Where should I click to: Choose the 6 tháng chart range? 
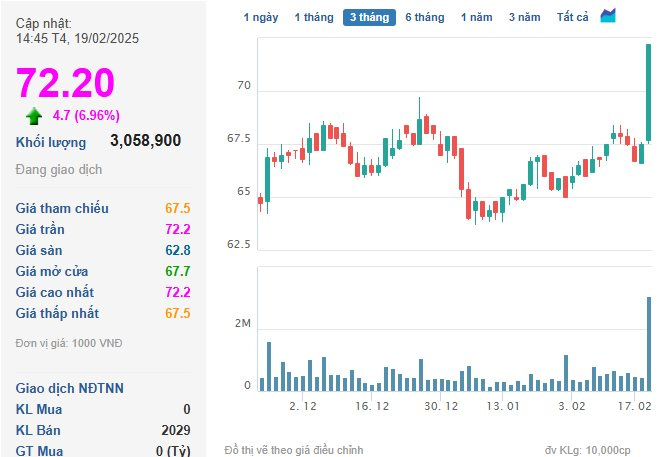click(x=425, y=17)
